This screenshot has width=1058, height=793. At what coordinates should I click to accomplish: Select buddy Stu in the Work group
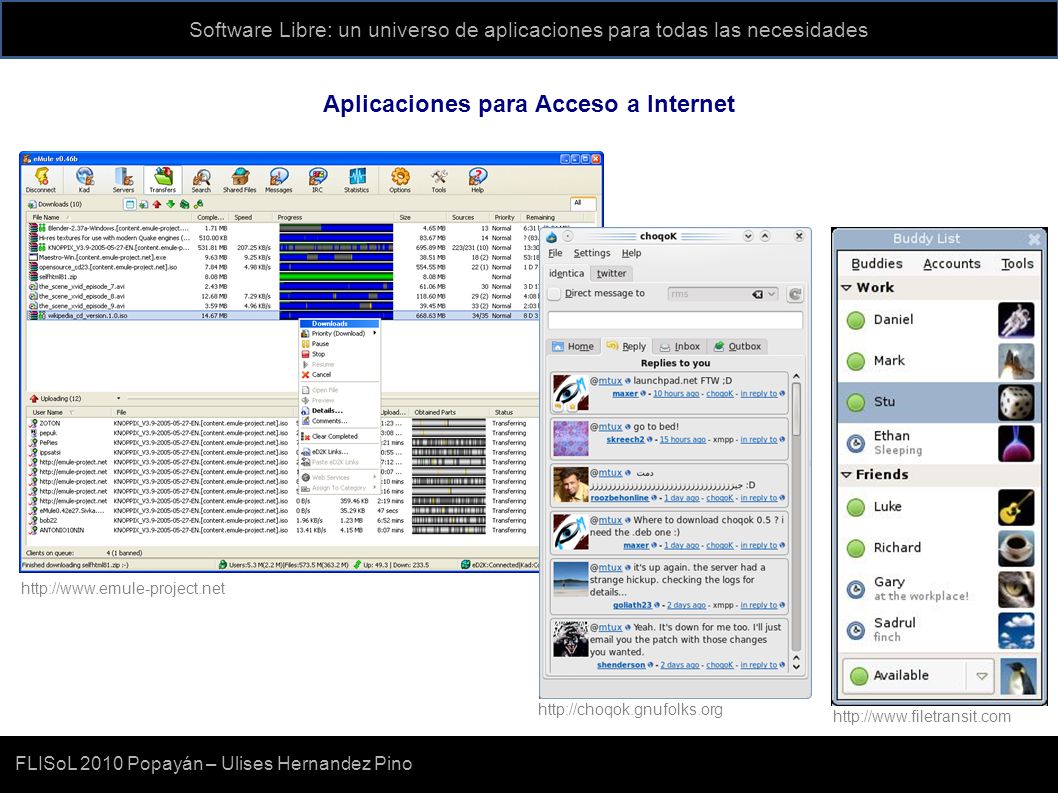click(938, 402)
